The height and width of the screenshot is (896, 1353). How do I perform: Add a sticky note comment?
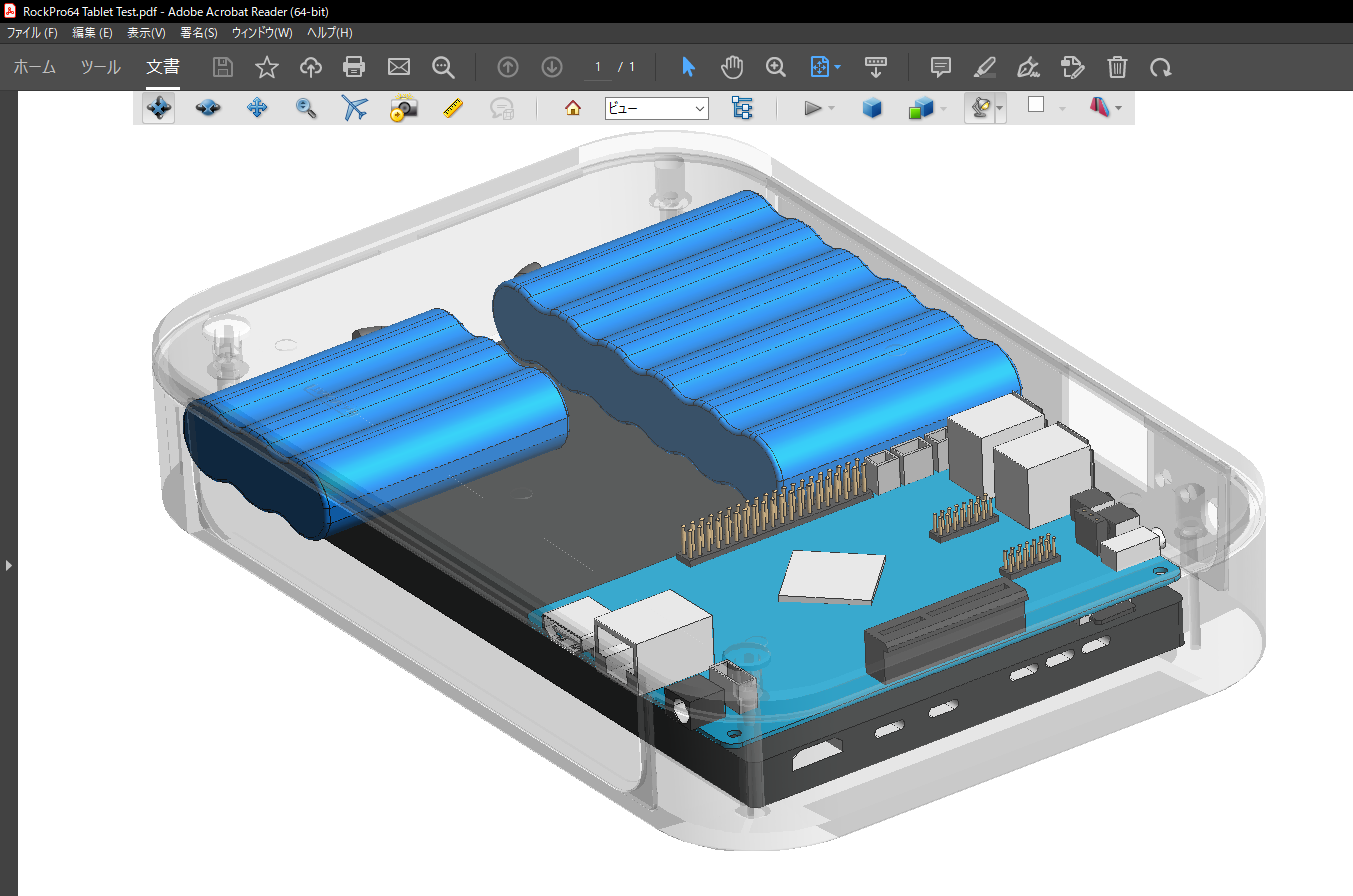[x=940, y=67]
